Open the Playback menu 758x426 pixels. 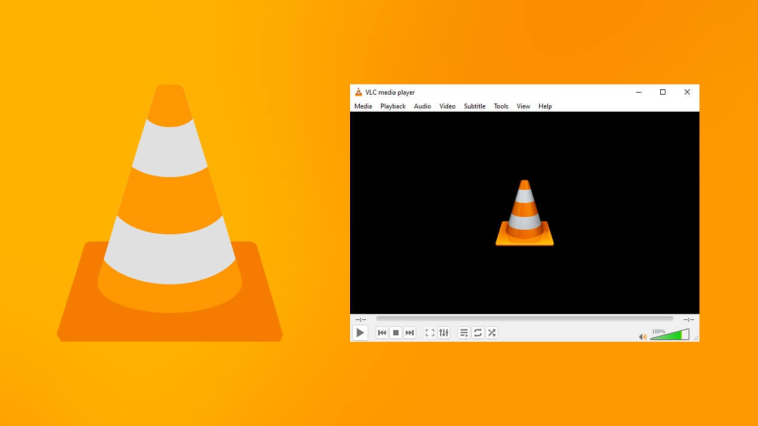coord(393,106)
